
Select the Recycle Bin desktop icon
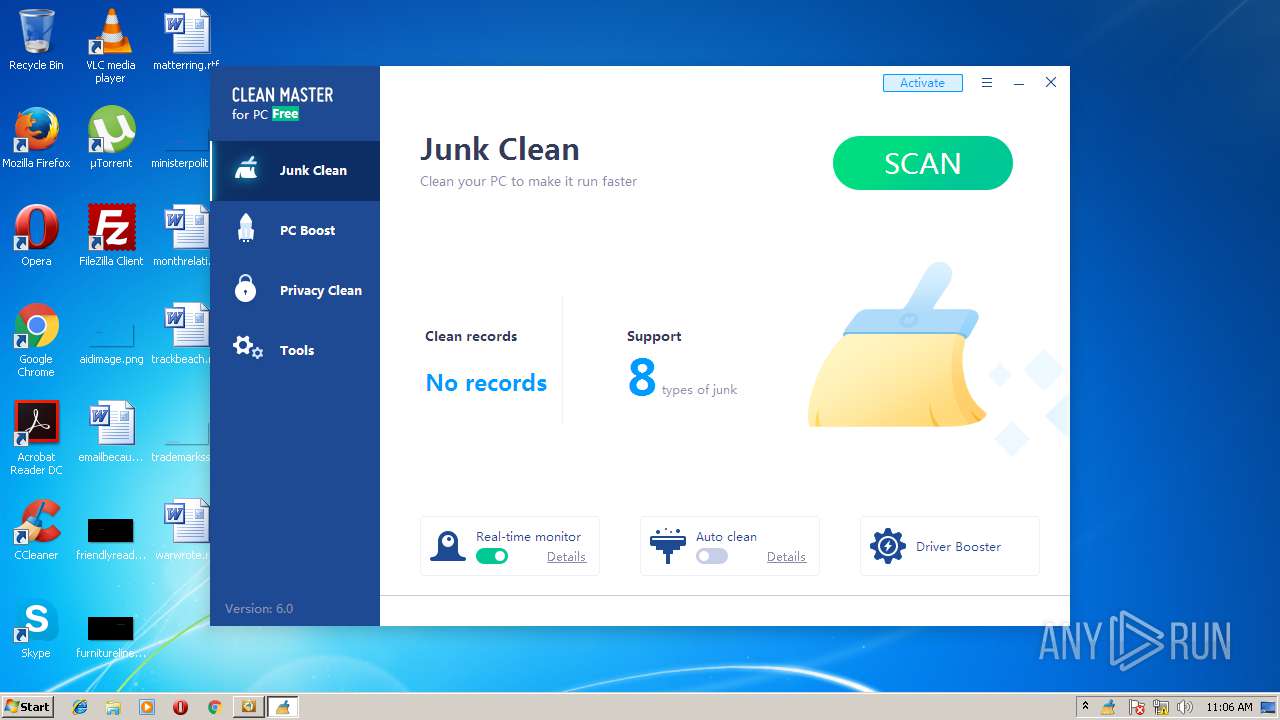[x=36, y=41]
